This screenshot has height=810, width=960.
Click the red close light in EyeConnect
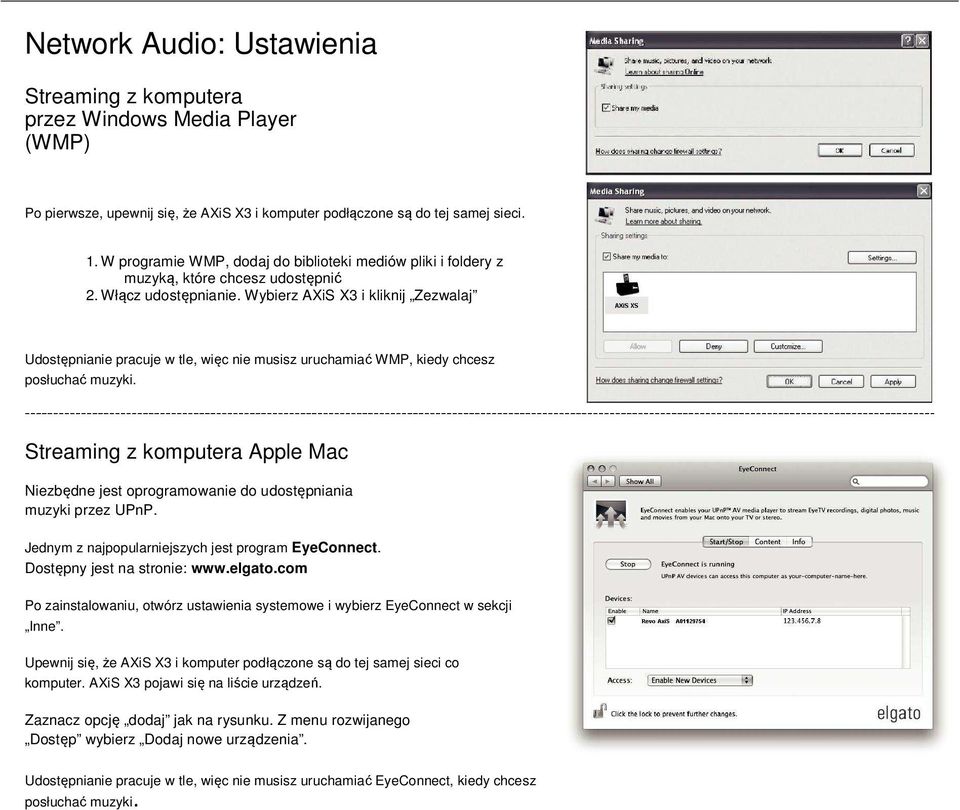click(591, 468)
